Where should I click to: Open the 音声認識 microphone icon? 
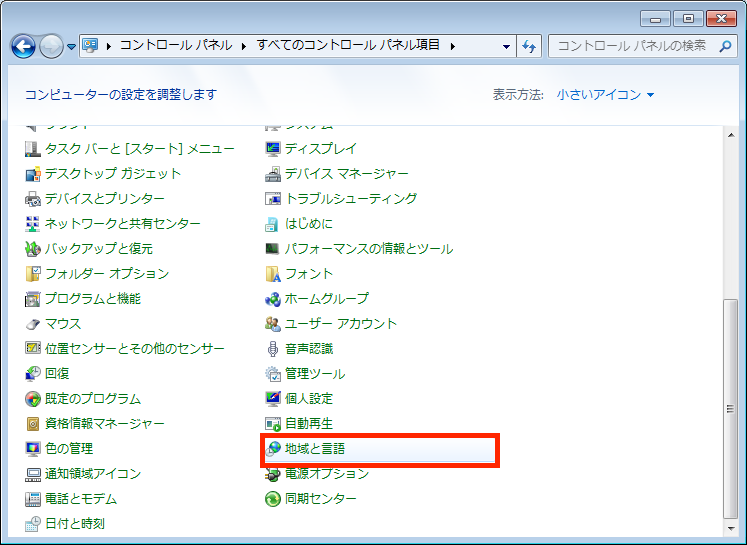point(273,349)
